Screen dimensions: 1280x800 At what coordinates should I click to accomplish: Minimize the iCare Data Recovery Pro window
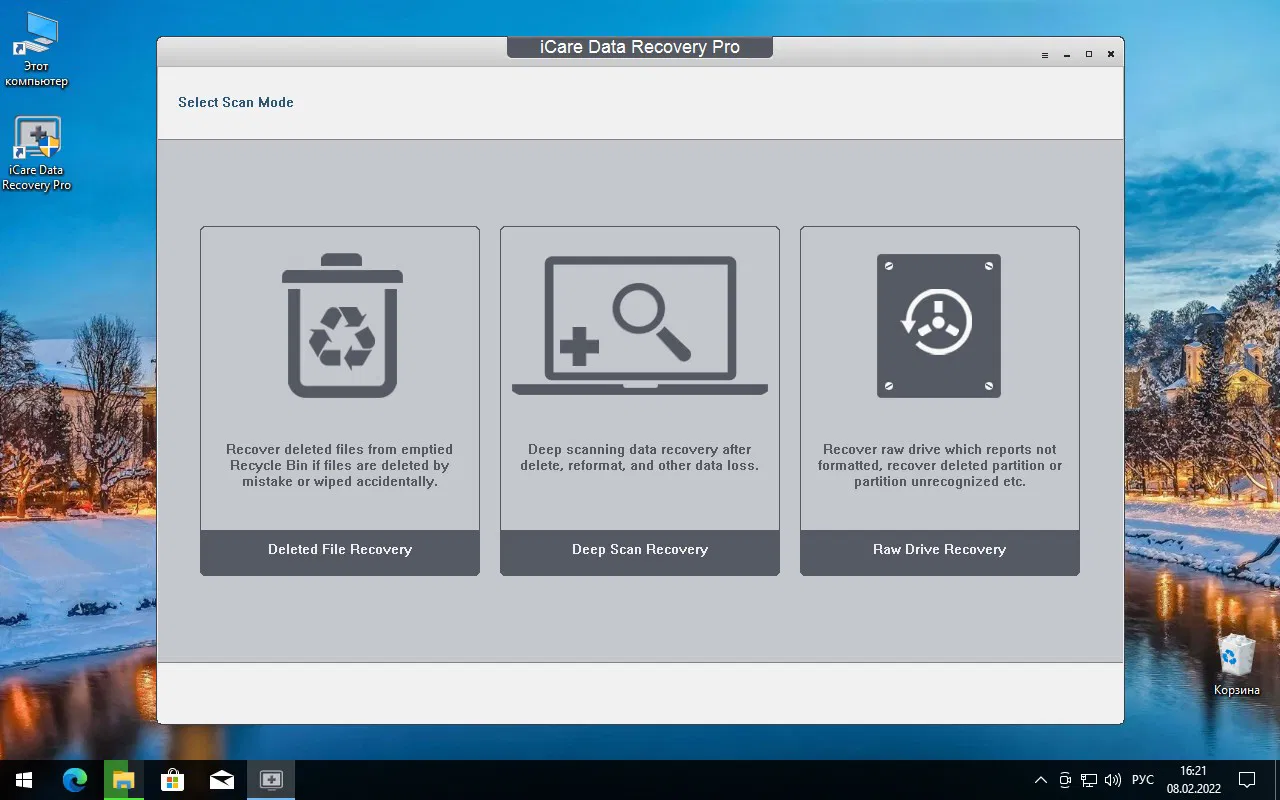point(1067,55)
